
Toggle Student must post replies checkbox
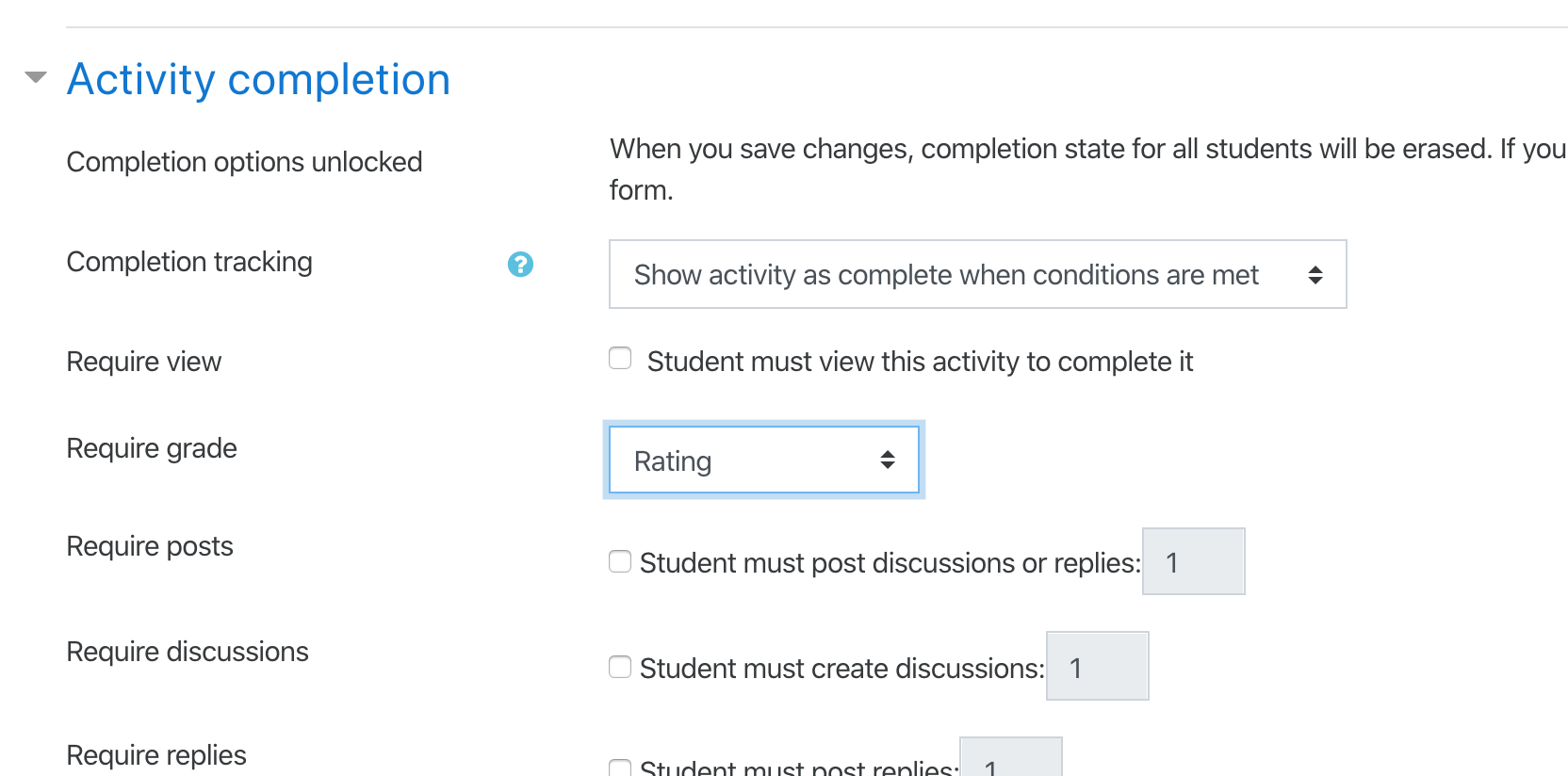620,768
